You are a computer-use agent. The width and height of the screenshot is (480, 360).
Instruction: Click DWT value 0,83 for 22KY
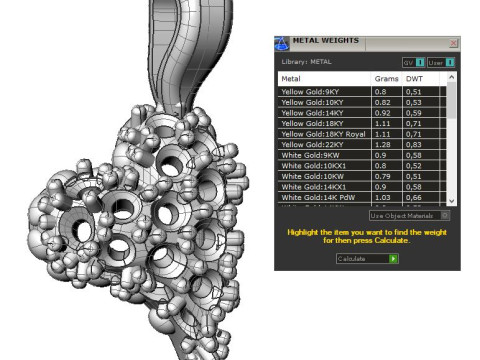tap(414, 145)
